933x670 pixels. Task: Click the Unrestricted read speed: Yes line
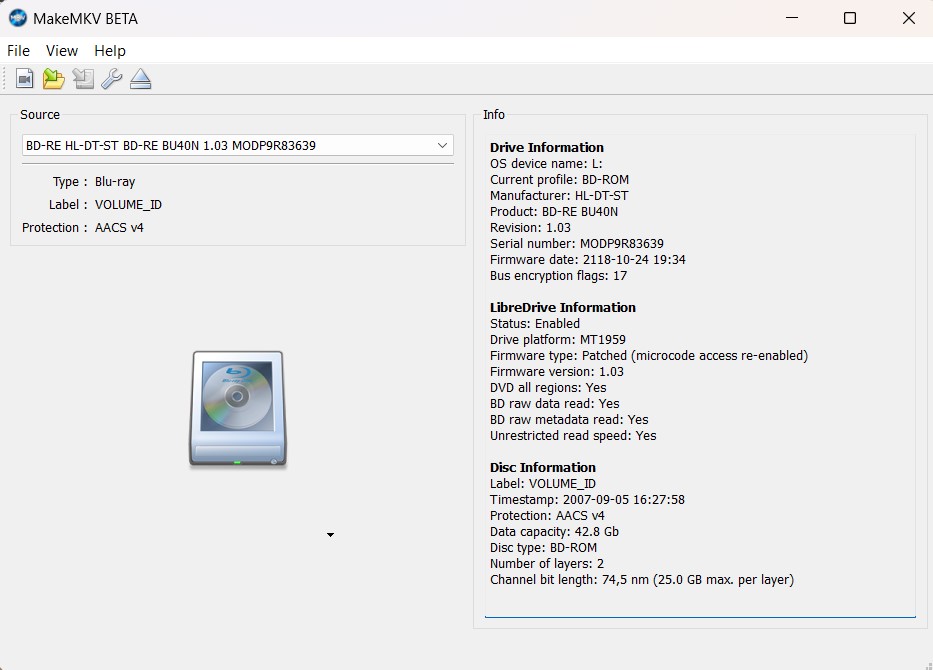pos(573,436)
